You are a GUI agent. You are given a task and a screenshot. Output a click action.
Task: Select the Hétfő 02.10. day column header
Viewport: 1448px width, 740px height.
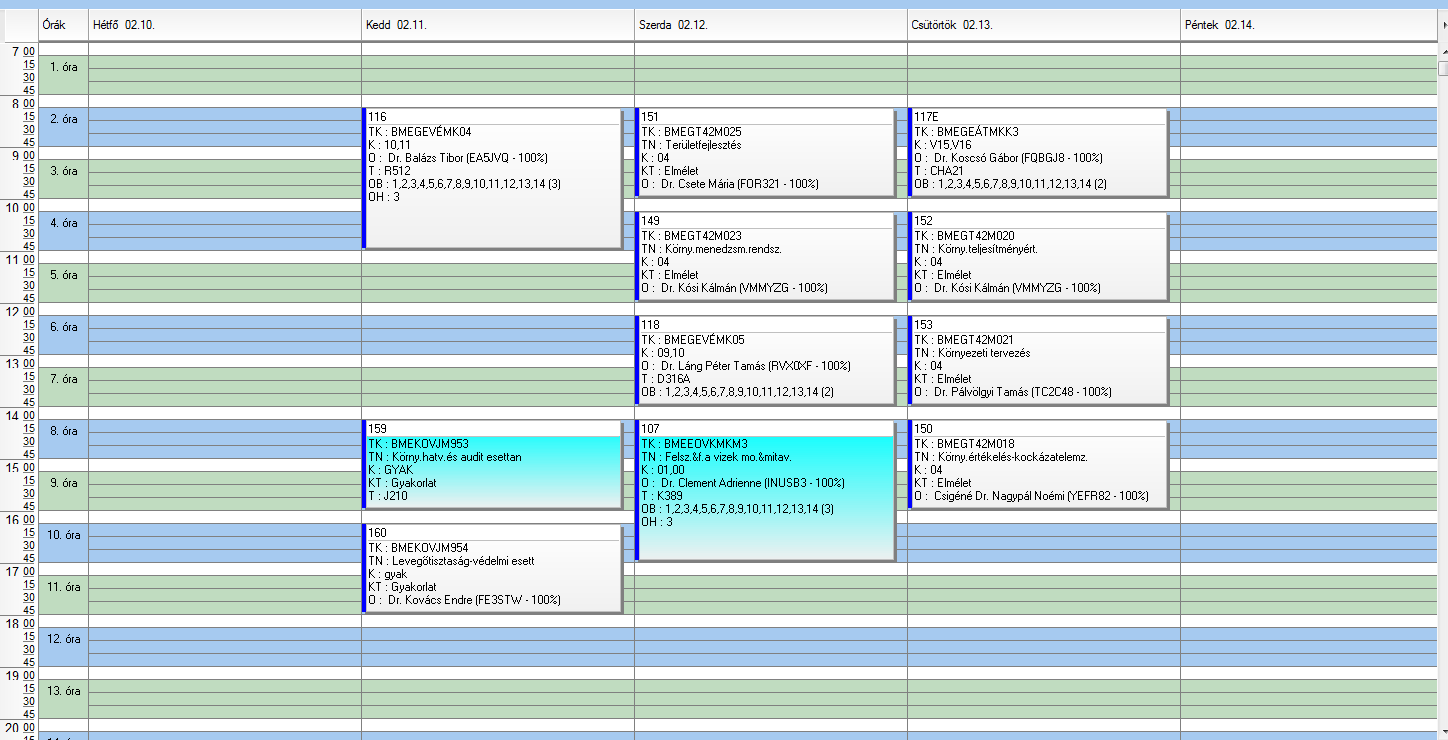pyautogui.click(x=225, y=25)
